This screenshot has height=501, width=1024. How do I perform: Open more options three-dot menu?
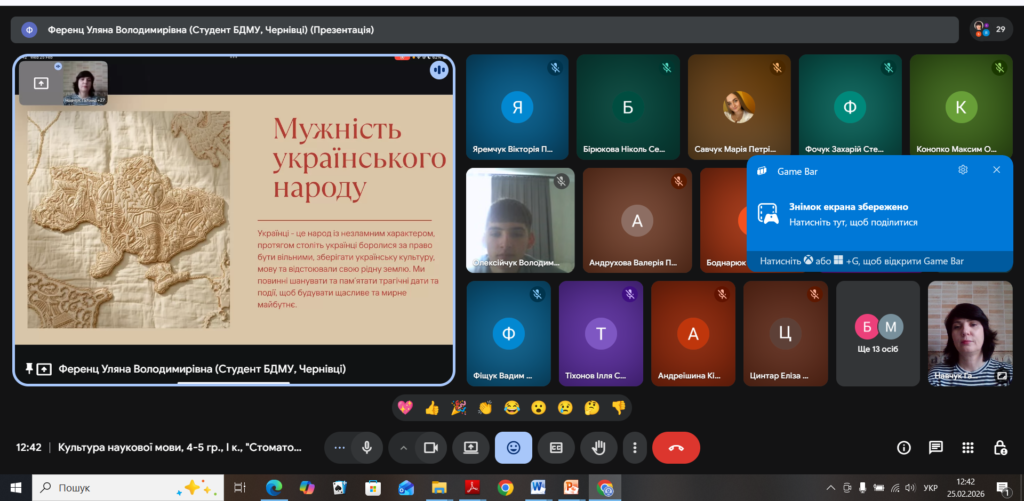click(634, 447)
